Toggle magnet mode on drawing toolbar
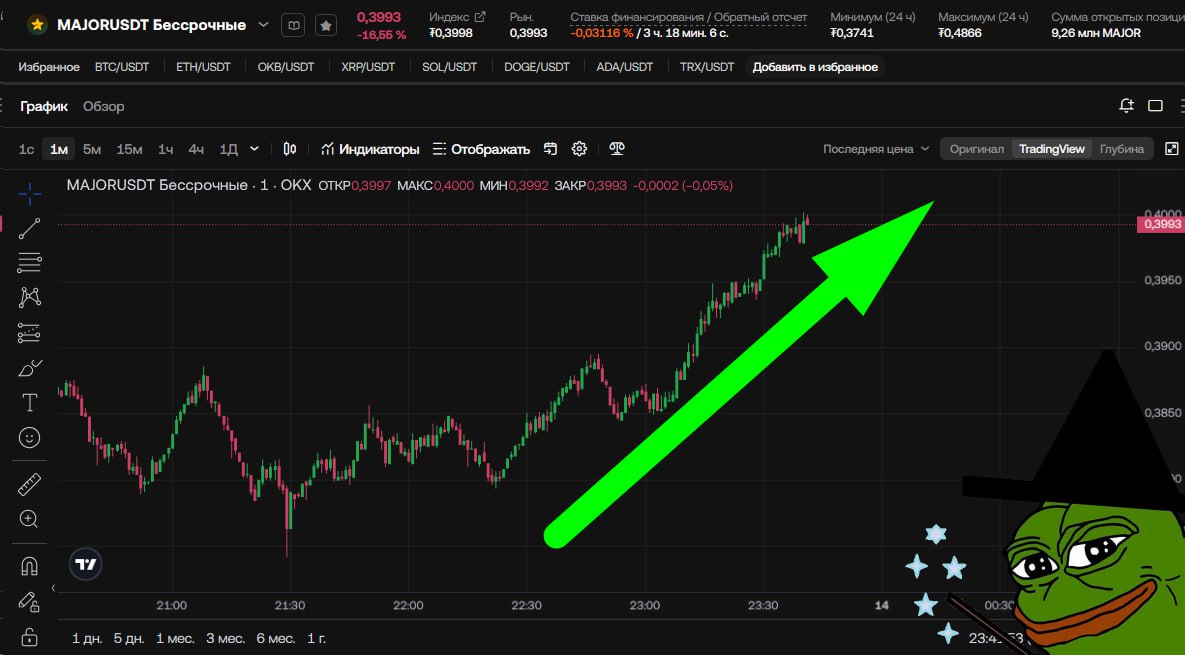Screen dimensions: 1185x655 29,566
